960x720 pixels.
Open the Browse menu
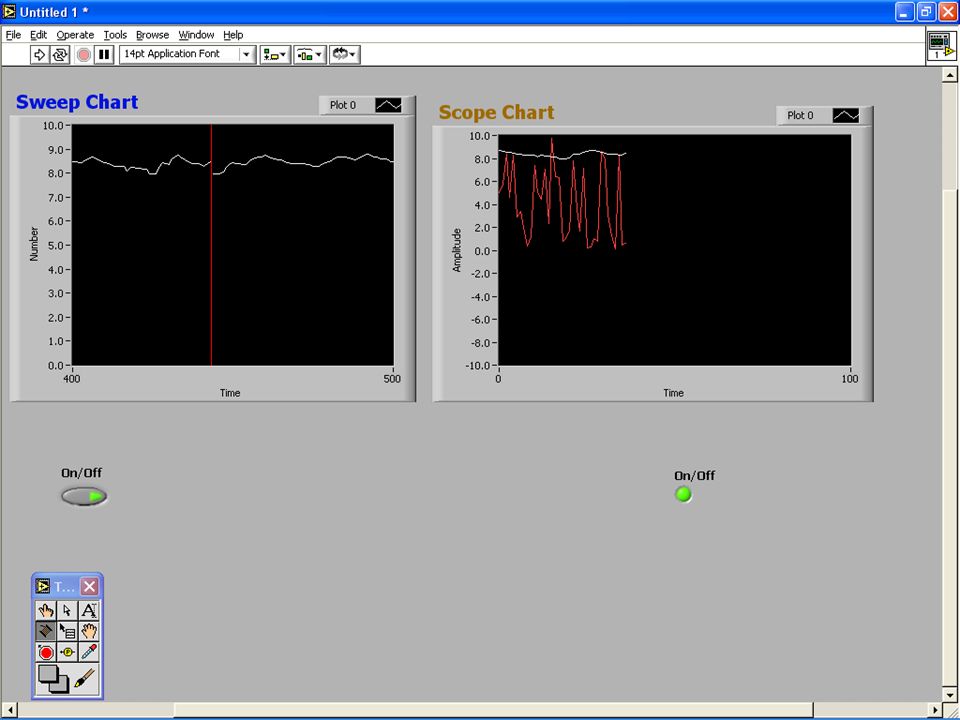tap(152, 35)
